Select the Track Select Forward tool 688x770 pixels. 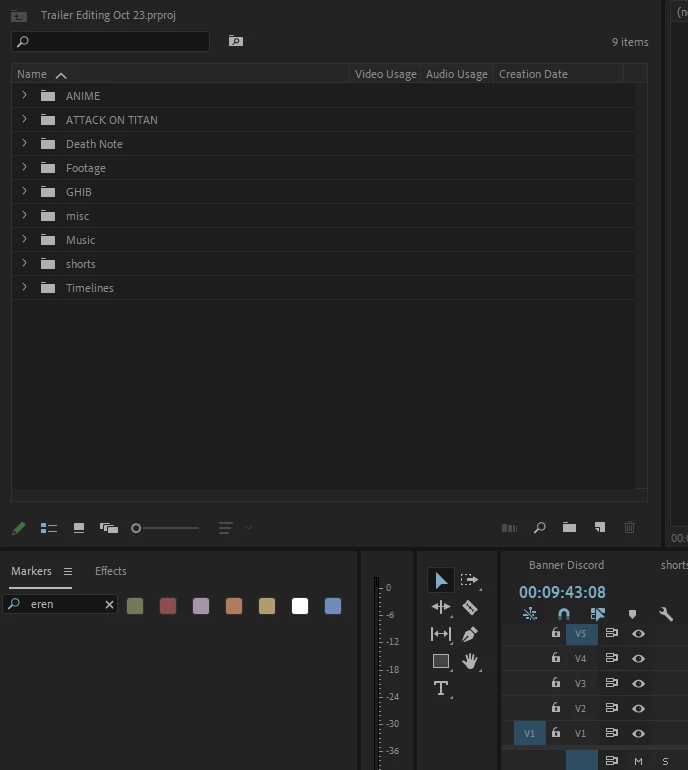tap(469, 580)
